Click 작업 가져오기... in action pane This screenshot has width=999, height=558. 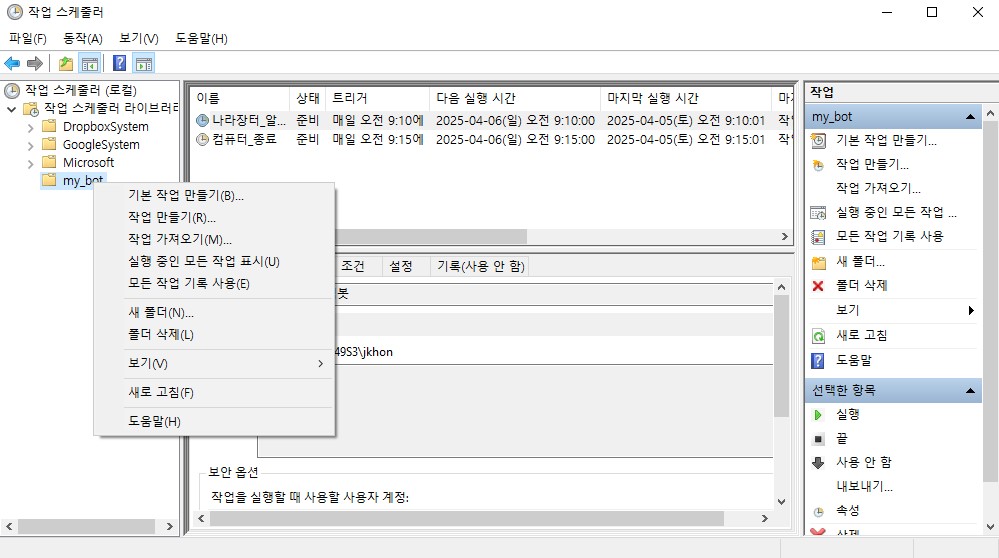(878, 188)
